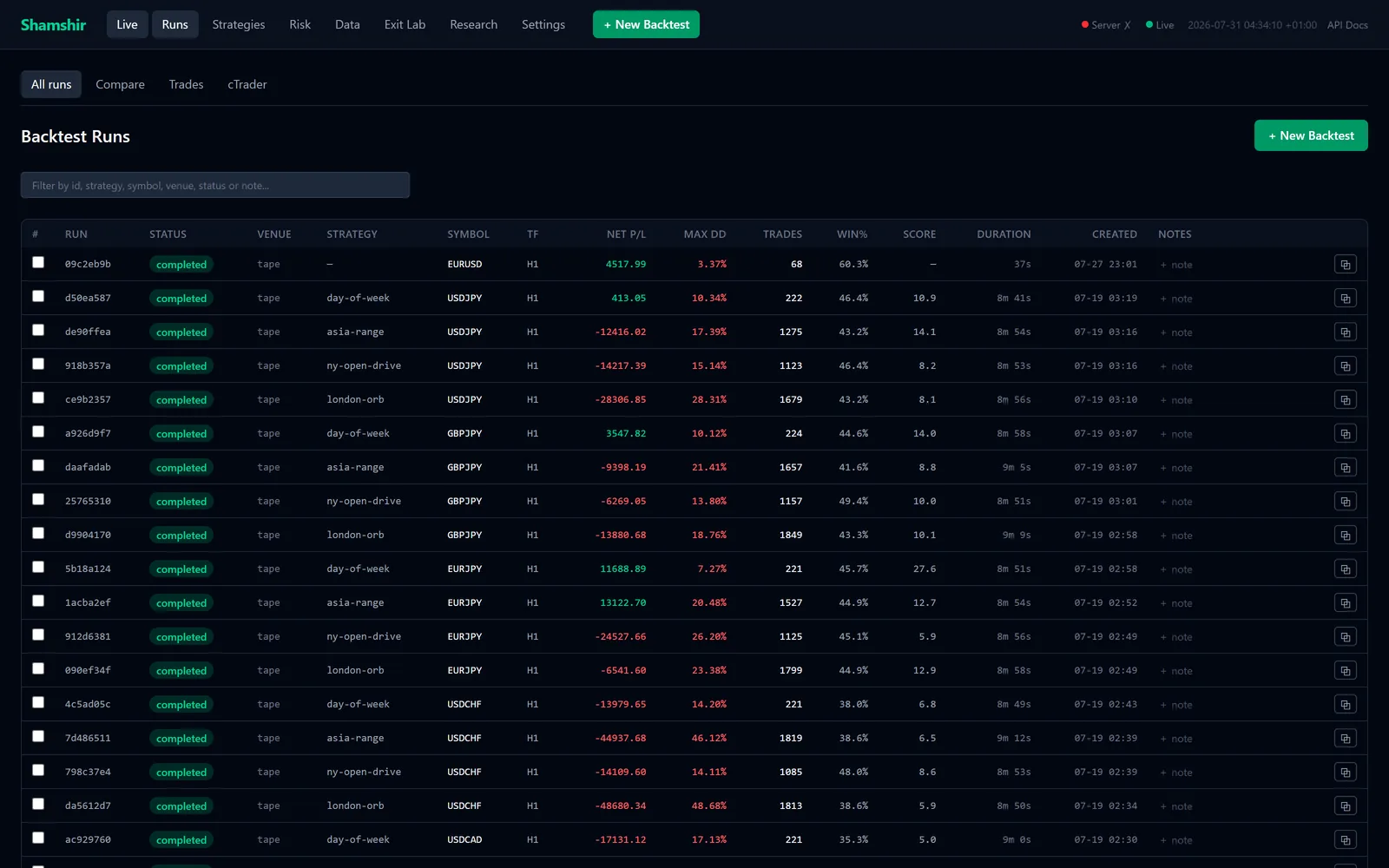Open the Trades tab
1389x868 pixels.
(x=186, y=84)
